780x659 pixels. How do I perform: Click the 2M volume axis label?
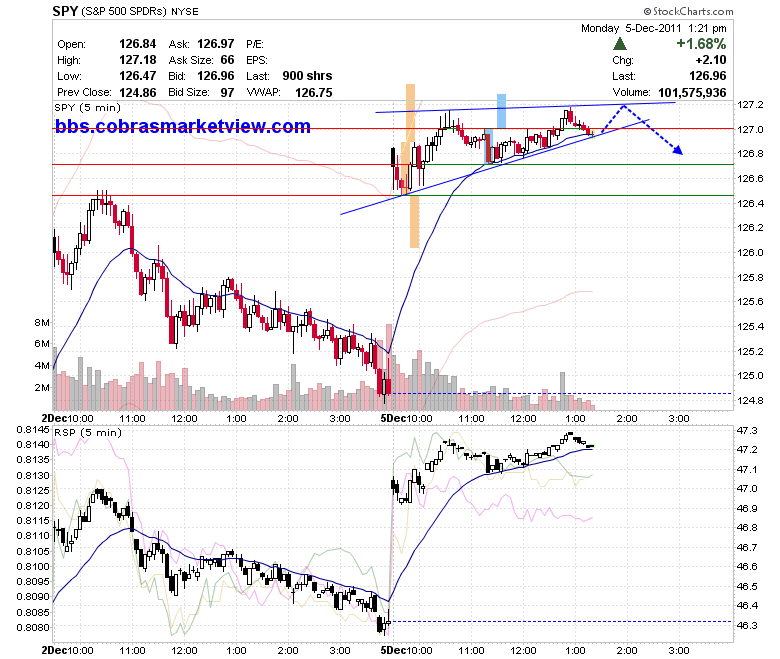42,387
